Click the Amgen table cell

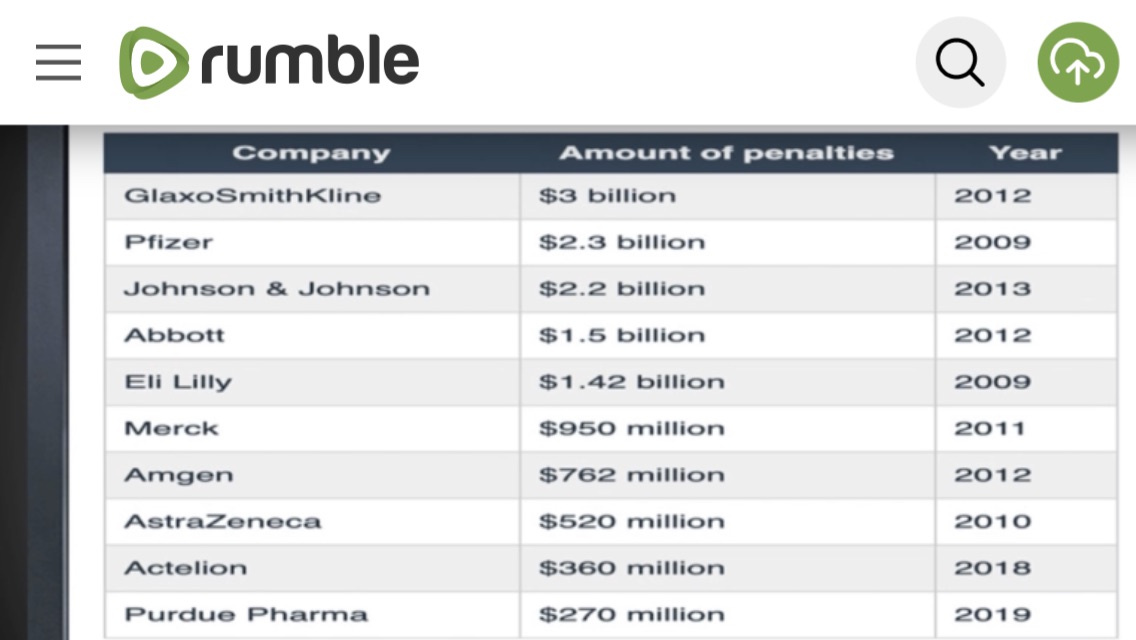(178, 475)
